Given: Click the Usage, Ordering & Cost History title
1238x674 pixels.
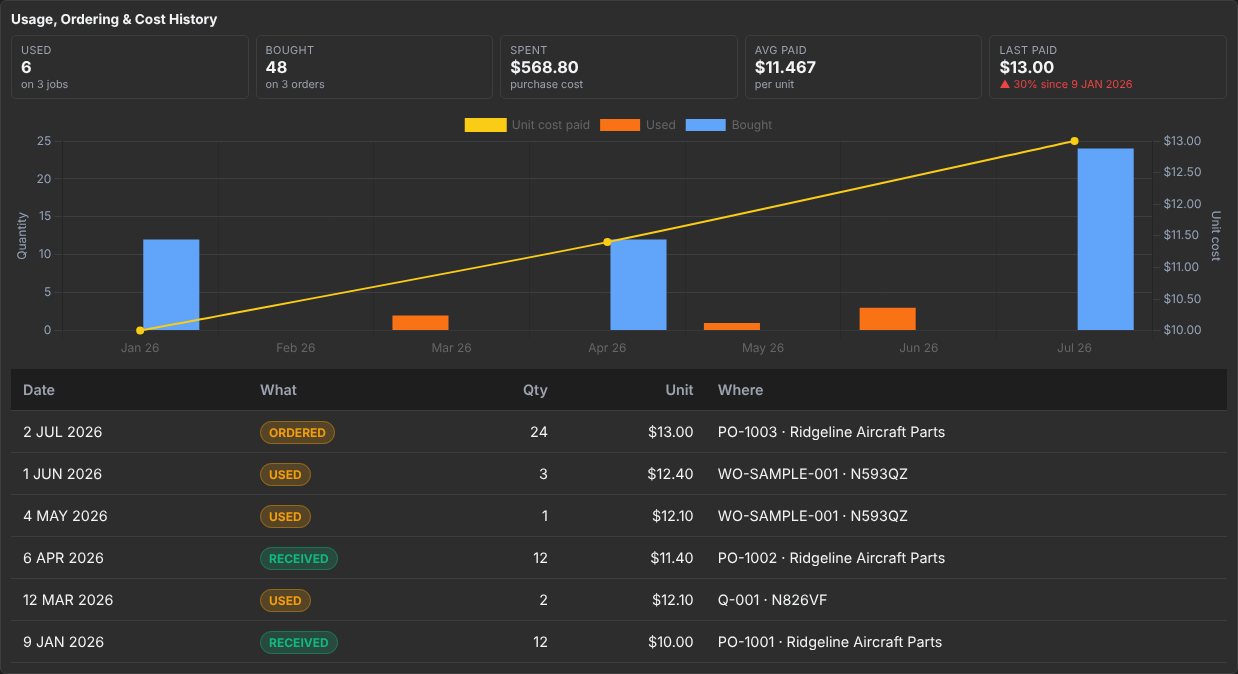Looking at the screenshot, I should (114, 19).
